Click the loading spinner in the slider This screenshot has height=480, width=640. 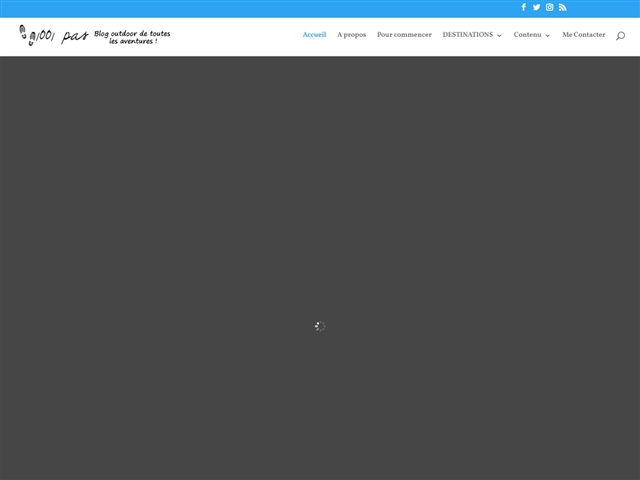(320, 326)
